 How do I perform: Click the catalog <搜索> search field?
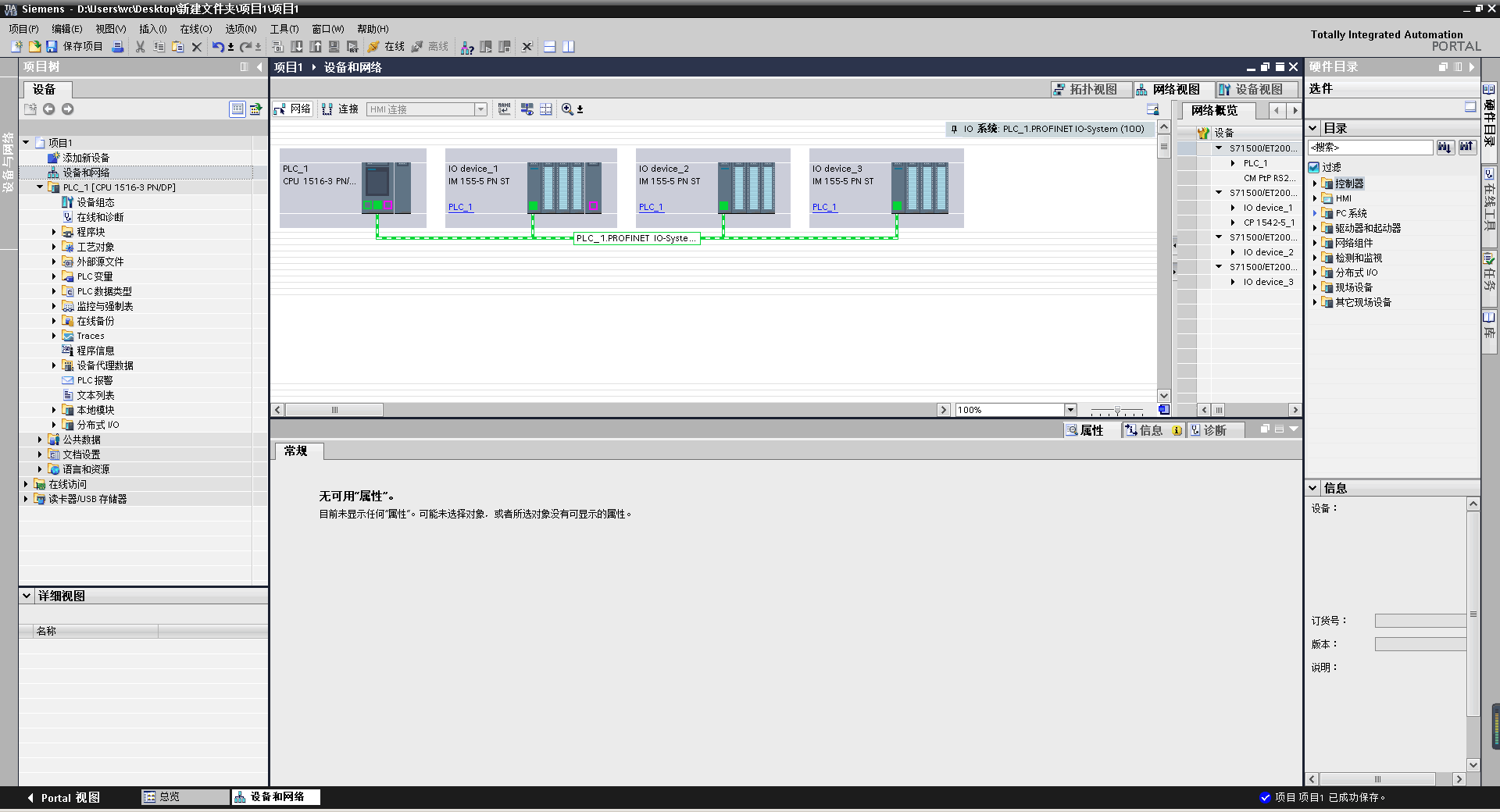tap(1370, 147)
